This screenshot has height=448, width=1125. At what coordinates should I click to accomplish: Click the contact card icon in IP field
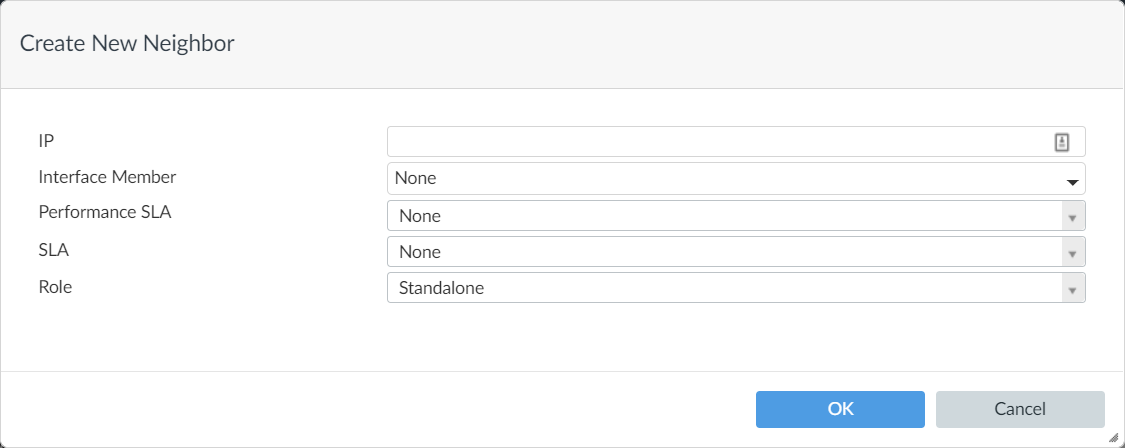[1062, 142]
